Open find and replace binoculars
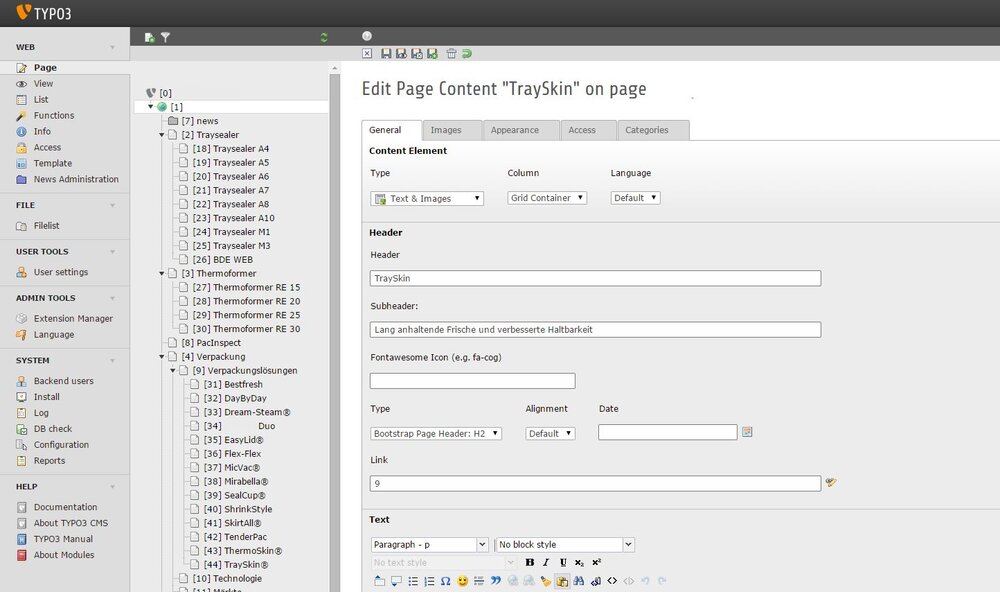Image resolution: width=1000 pixels, height=592 pixels. click(578, 581)
